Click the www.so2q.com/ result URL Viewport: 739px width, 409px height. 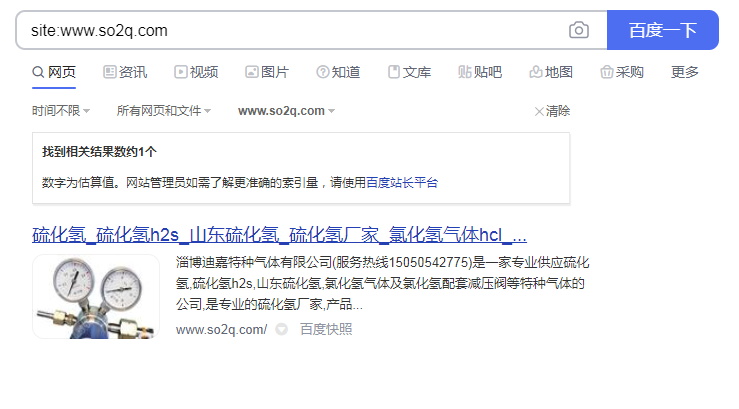click(x=222, y=329)
